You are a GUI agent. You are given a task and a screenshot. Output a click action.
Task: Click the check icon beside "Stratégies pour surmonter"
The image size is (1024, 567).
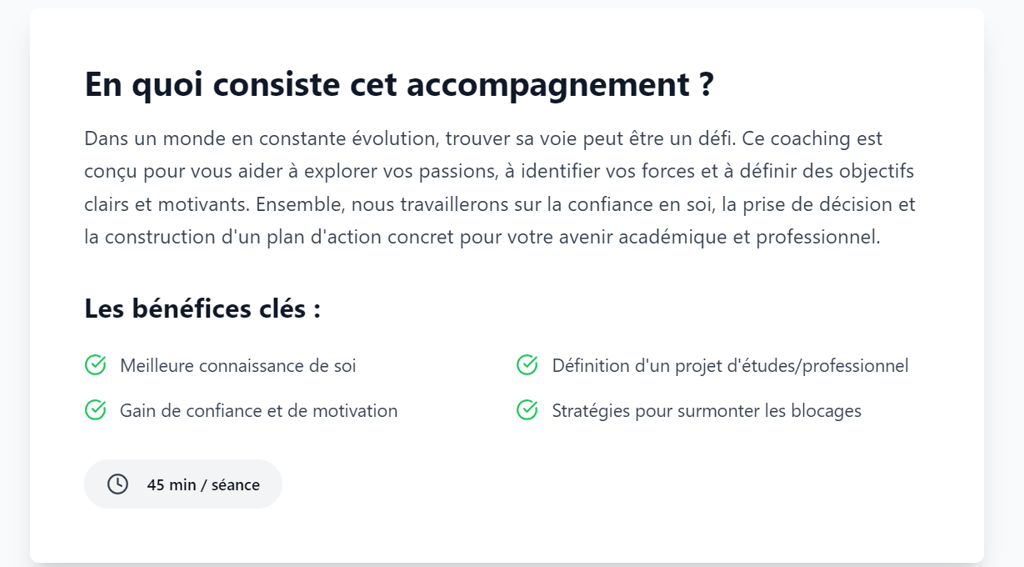click(x=527, y=410)
